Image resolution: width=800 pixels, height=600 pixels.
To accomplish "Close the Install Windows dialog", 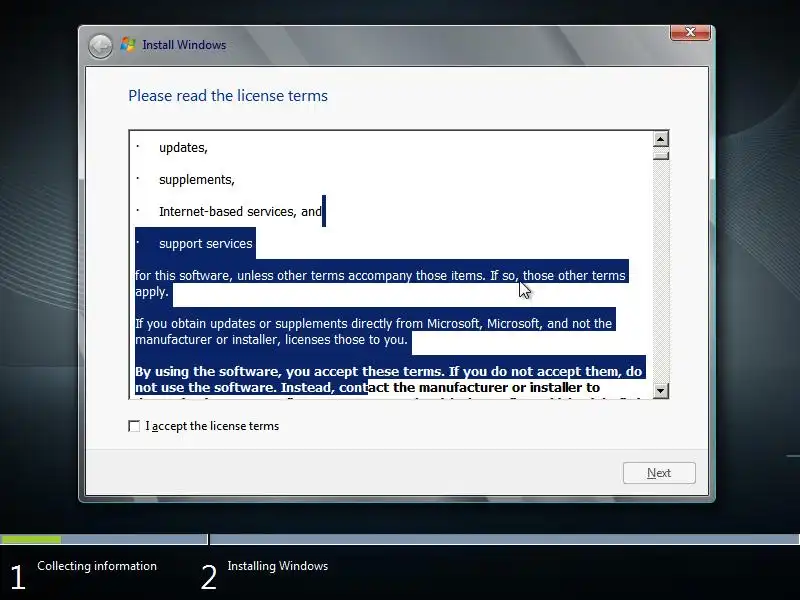I will pos(690,32).
